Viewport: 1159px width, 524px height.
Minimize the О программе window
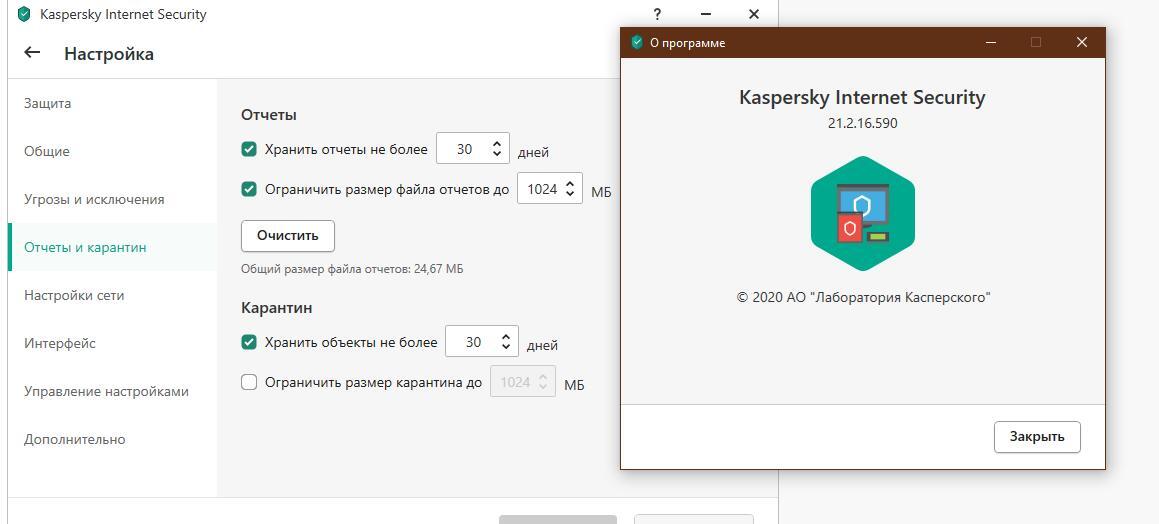tap(991, 42)
